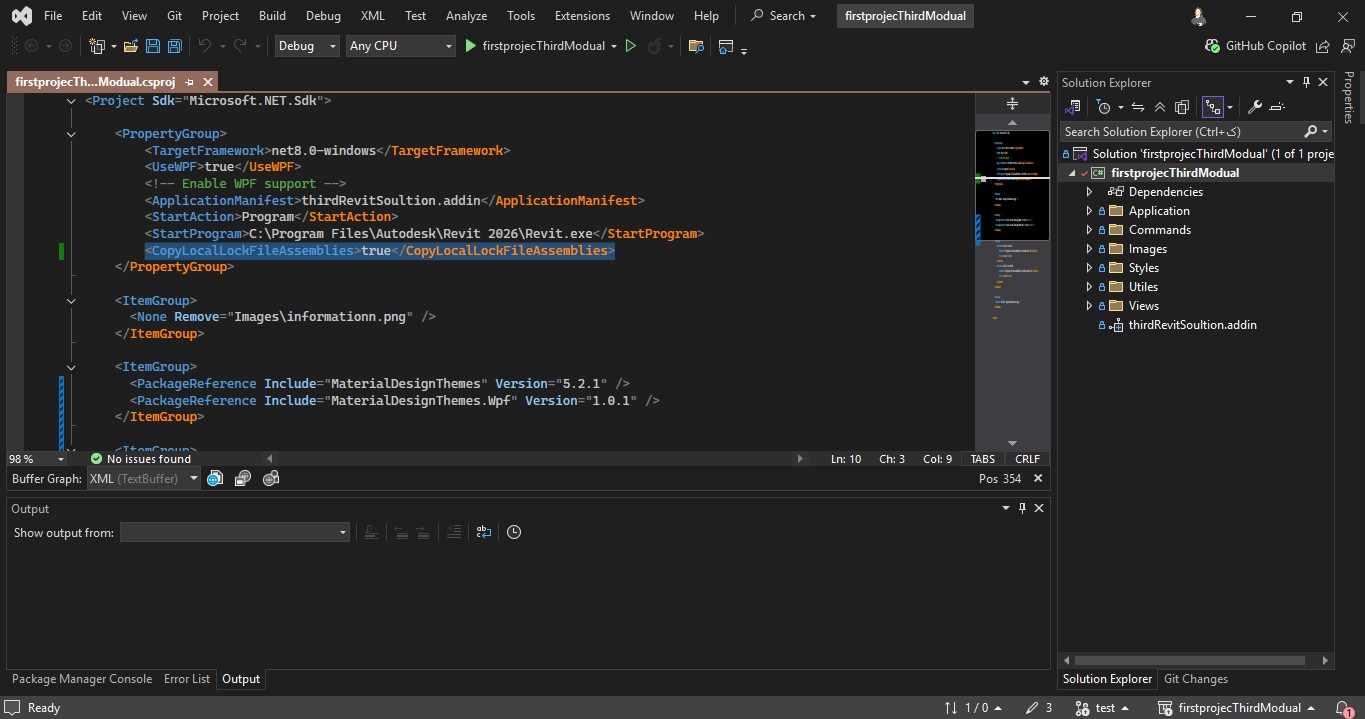Toggle pin on the Output panel

coord(1022,509)
